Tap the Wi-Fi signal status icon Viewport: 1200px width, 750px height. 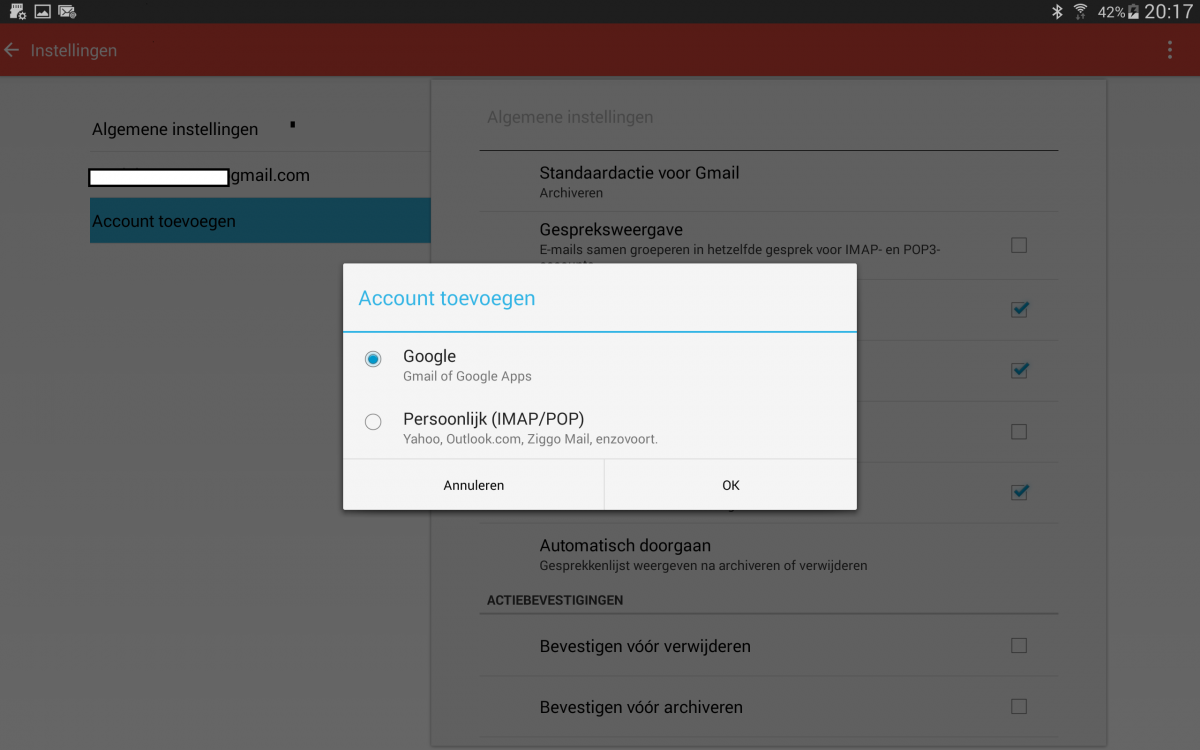[x=1080, y=12]
